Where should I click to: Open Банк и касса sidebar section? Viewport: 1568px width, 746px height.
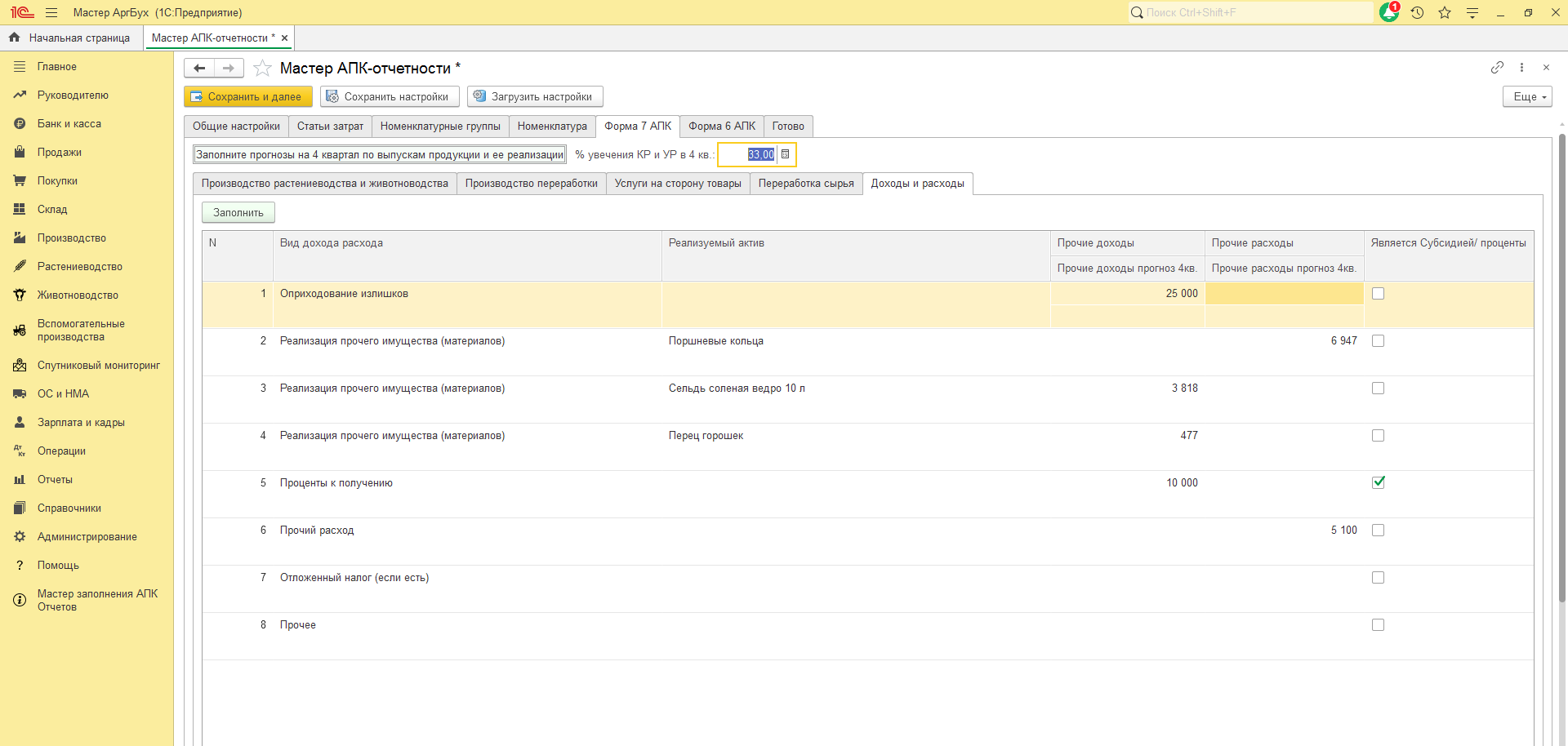[69, 123]
